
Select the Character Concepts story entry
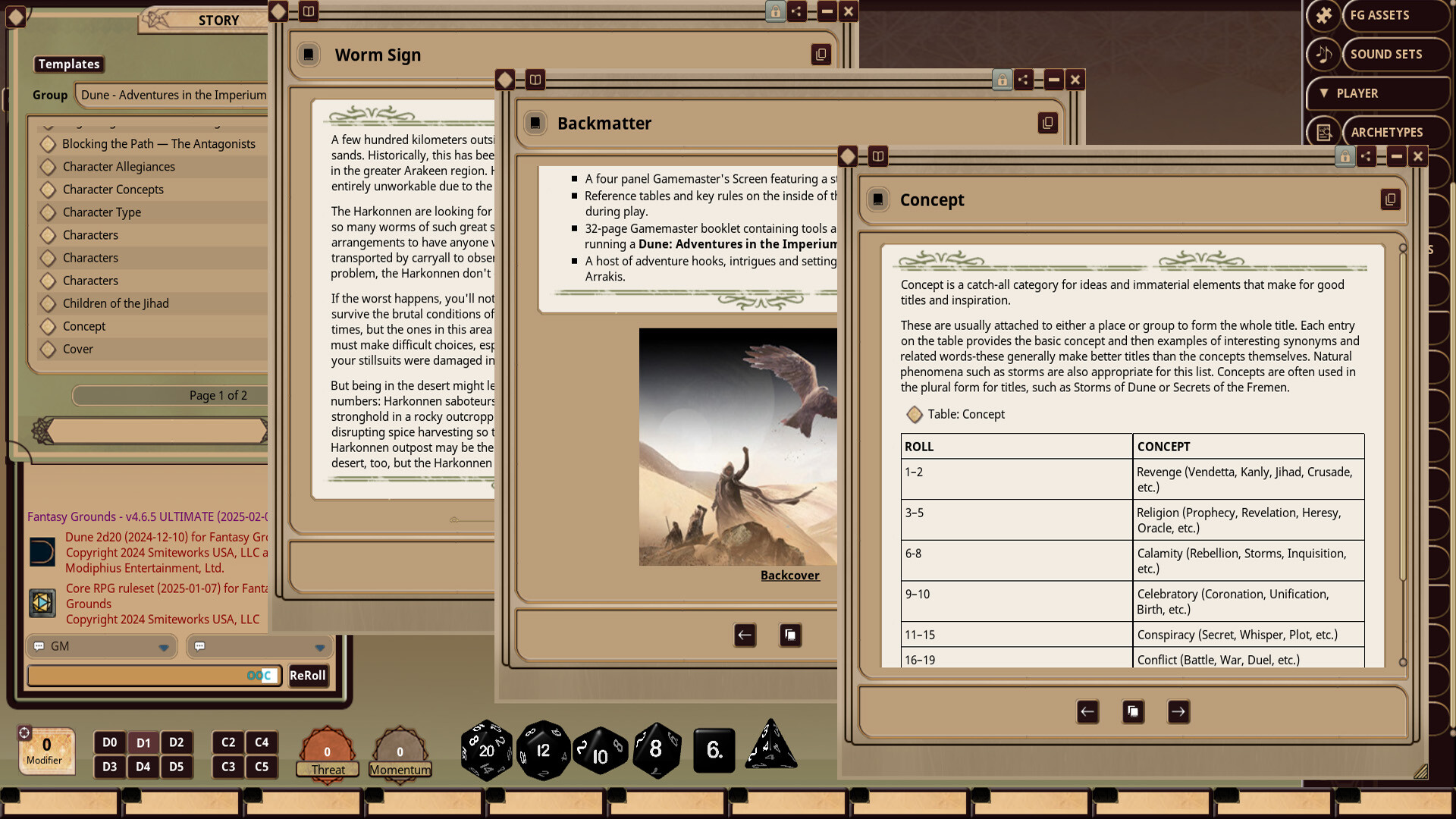112,190
